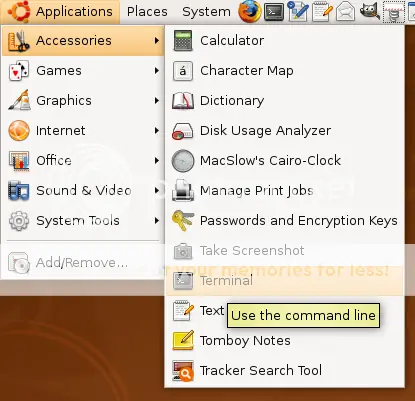Click the blue pen document launcher in the panel
Viewport: 415px width, 401px height.
298,12
